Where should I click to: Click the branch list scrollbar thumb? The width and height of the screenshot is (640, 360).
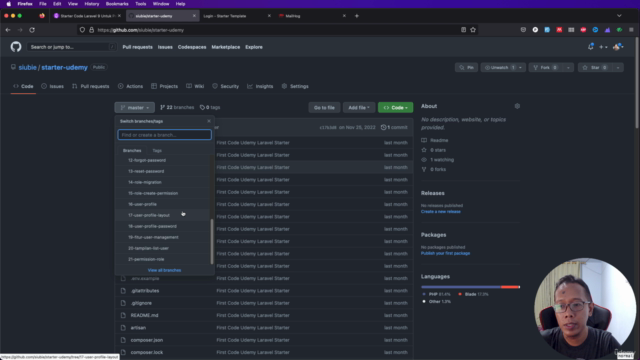[x=212, y=242]
